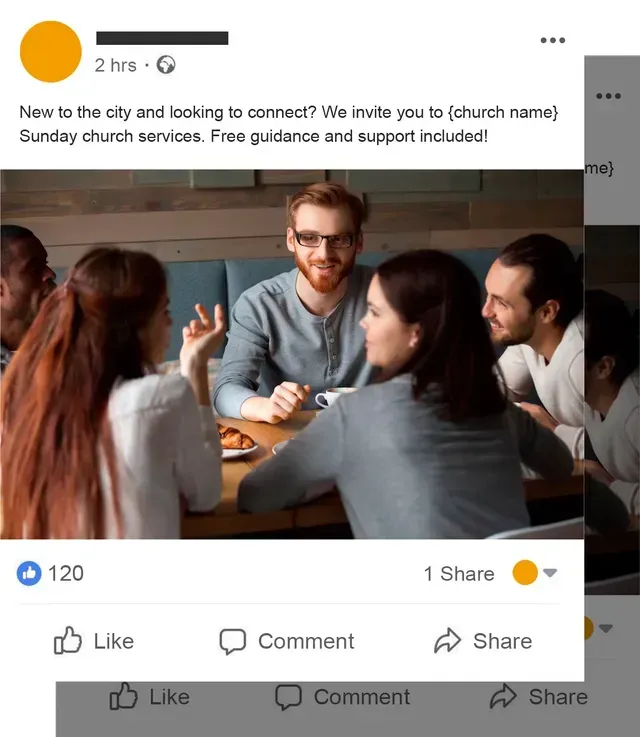Click the Comment speech bubble icon
Screen dimensions: 640x737
[233, 642]
